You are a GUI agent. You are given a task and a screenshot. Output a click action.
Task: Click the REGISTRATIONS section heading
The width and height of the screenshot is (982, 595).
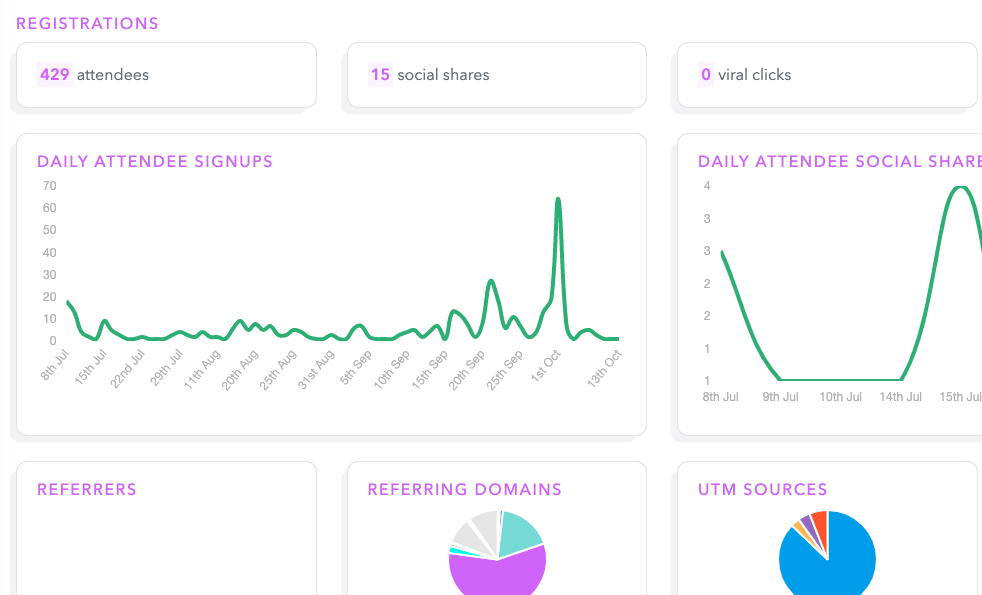tap(87, 23)
